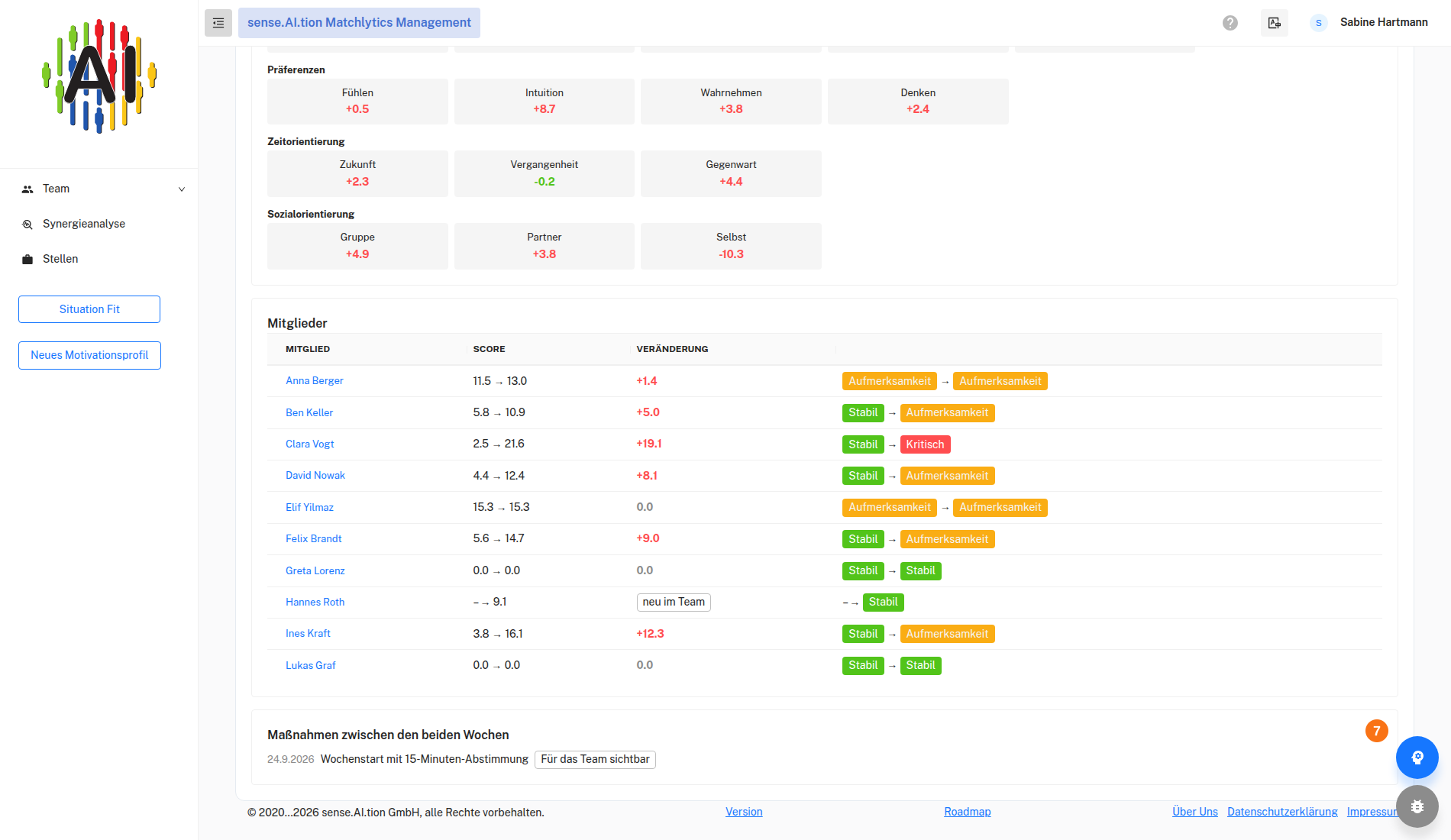Click the AI logo in sidebar
The image size is (1451, 840).
coord(99,76)
